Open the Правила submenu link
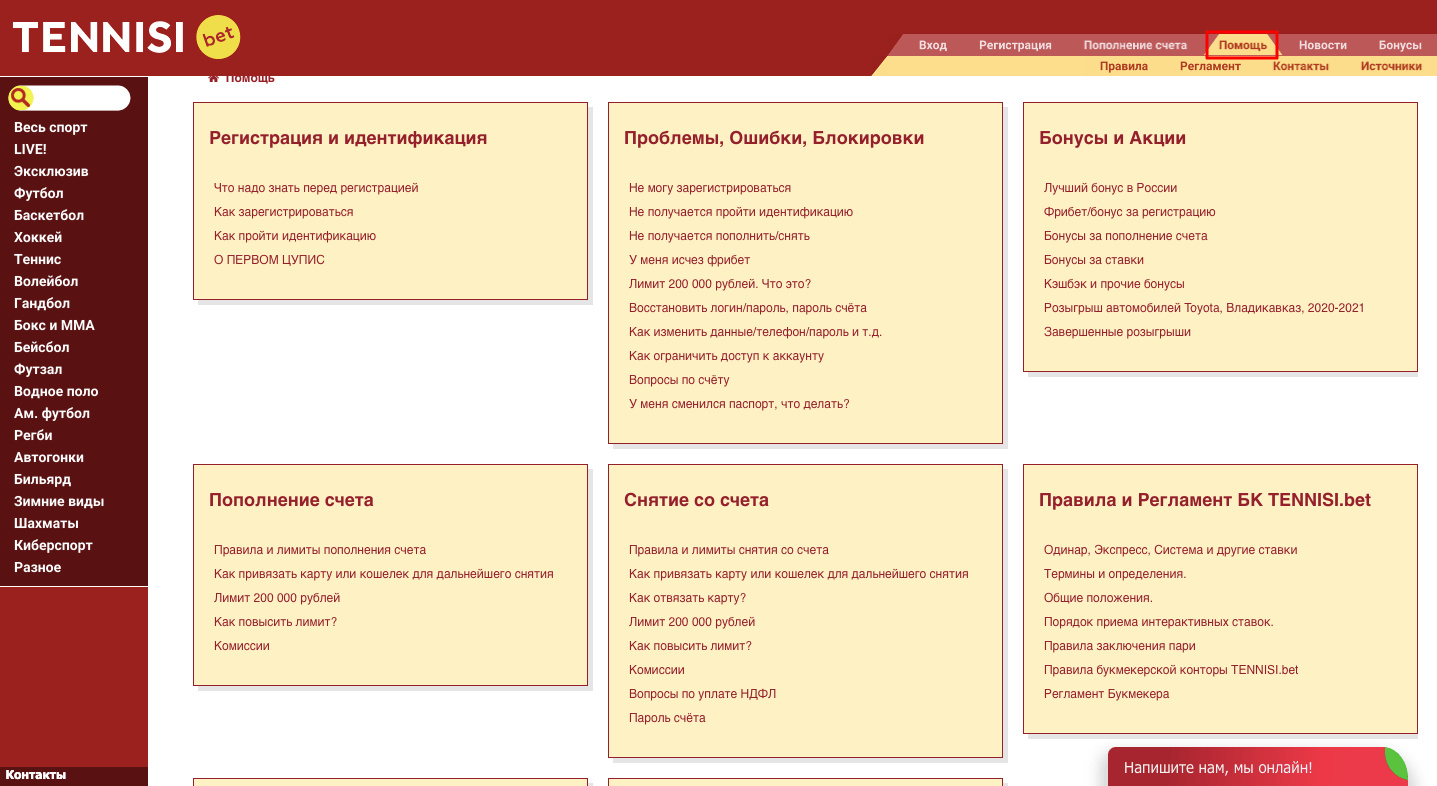The width and height of the screenshot is (1437, 786). tap(1124, 66)
